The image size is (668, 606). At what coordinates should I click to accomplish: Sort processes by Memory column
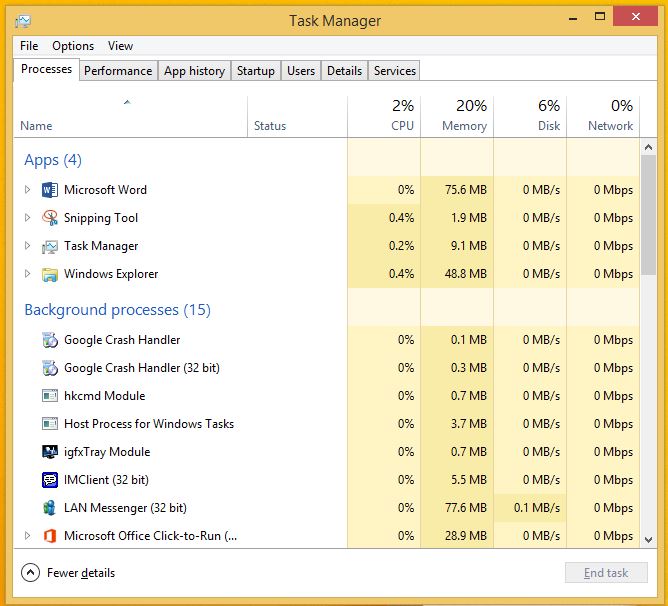click(x=457, y=117)
